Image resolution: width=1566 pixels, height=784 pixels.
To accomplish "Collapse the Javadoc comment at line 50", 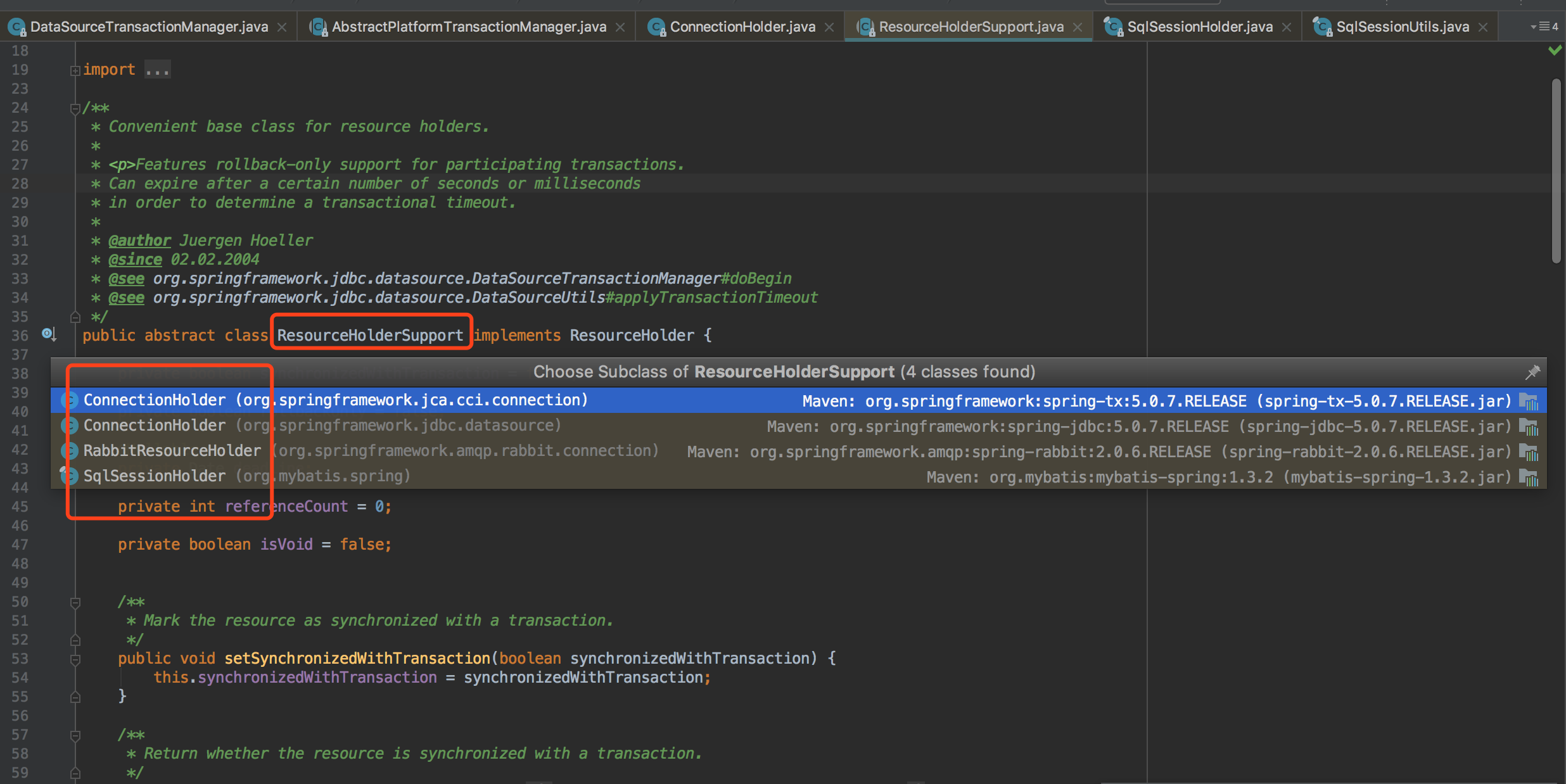I will point(75,602).
